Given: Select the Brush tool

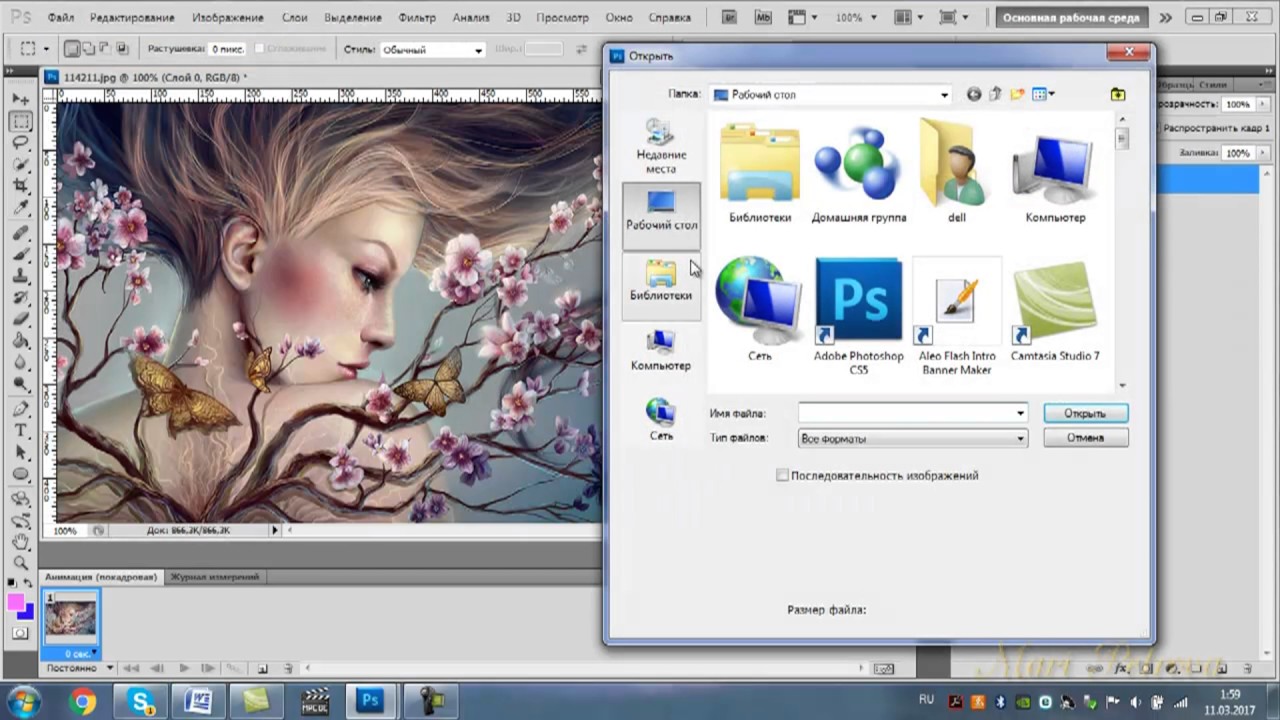Looking at the screenshot, I should click(x=20, y=255).
